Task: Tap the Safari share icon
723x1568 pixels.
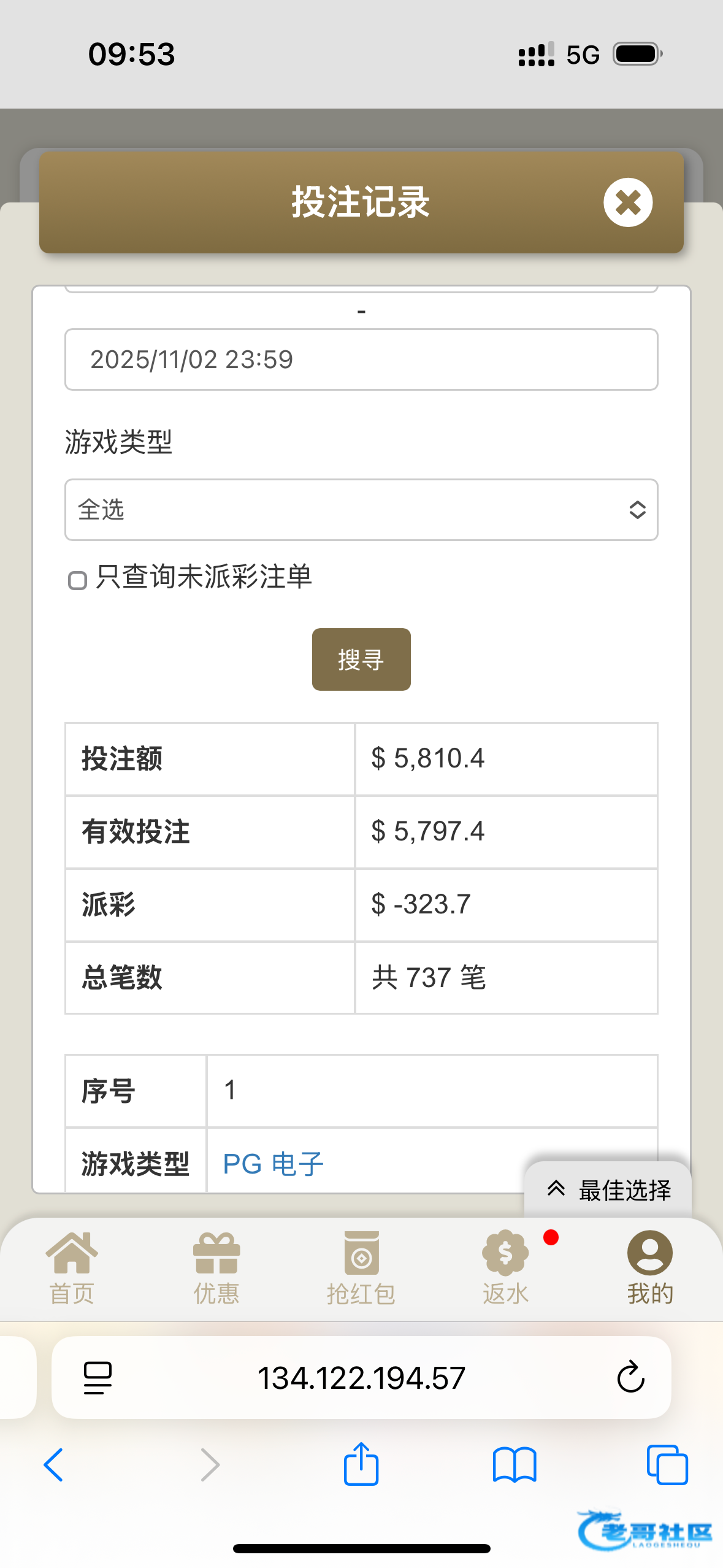Action: [361, 1464]
